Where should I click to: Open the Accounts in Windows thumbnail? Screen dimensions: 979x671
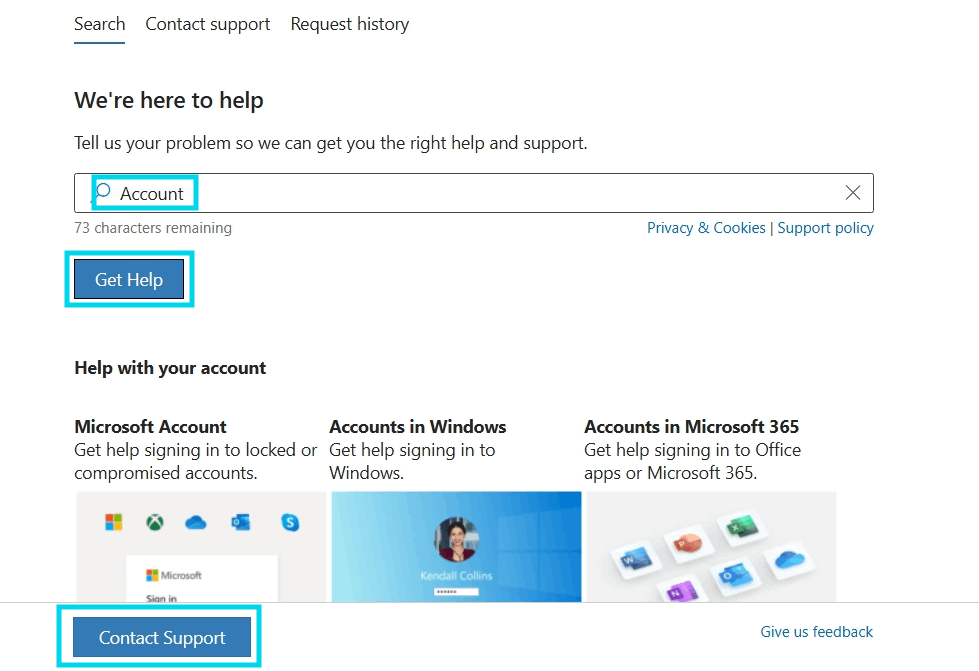tap(455, 547)
